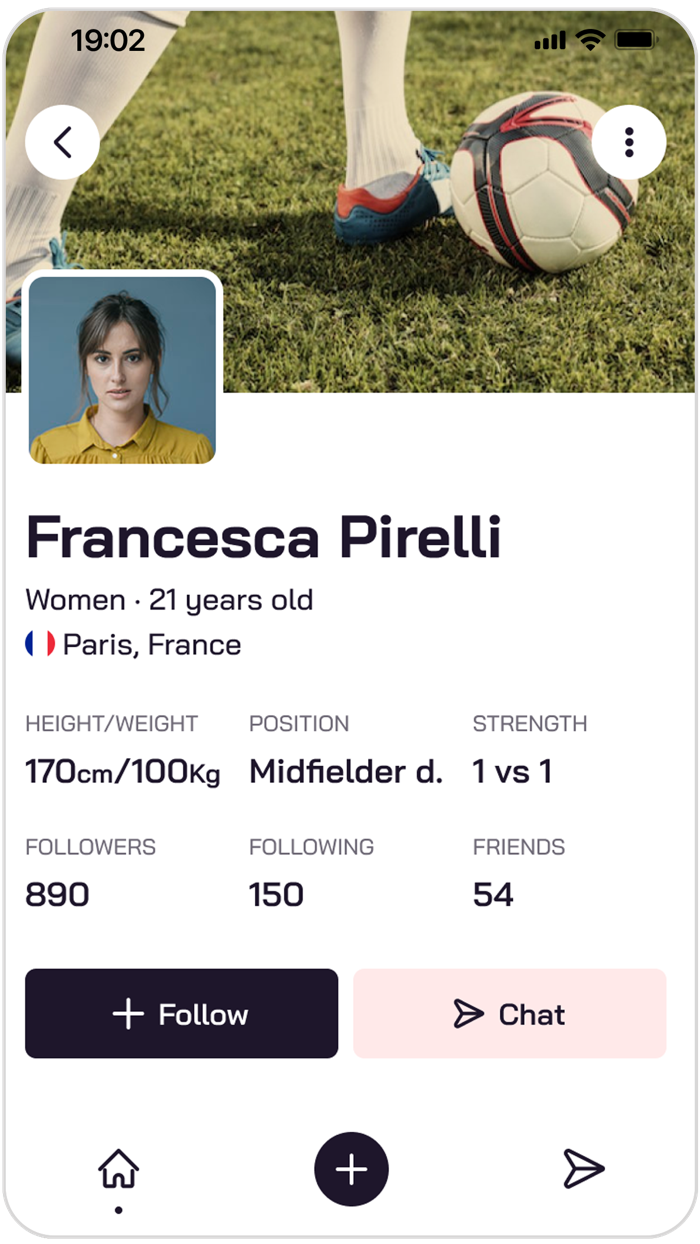Start a Chat with Francesca

point(509,1013)
